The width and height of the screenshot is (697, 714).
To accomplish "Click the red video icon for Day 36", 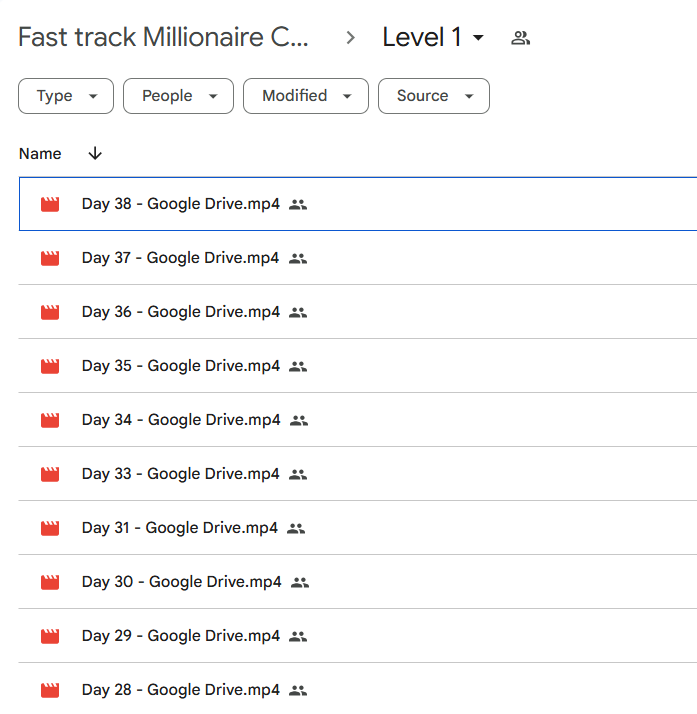I will point(50,312).
